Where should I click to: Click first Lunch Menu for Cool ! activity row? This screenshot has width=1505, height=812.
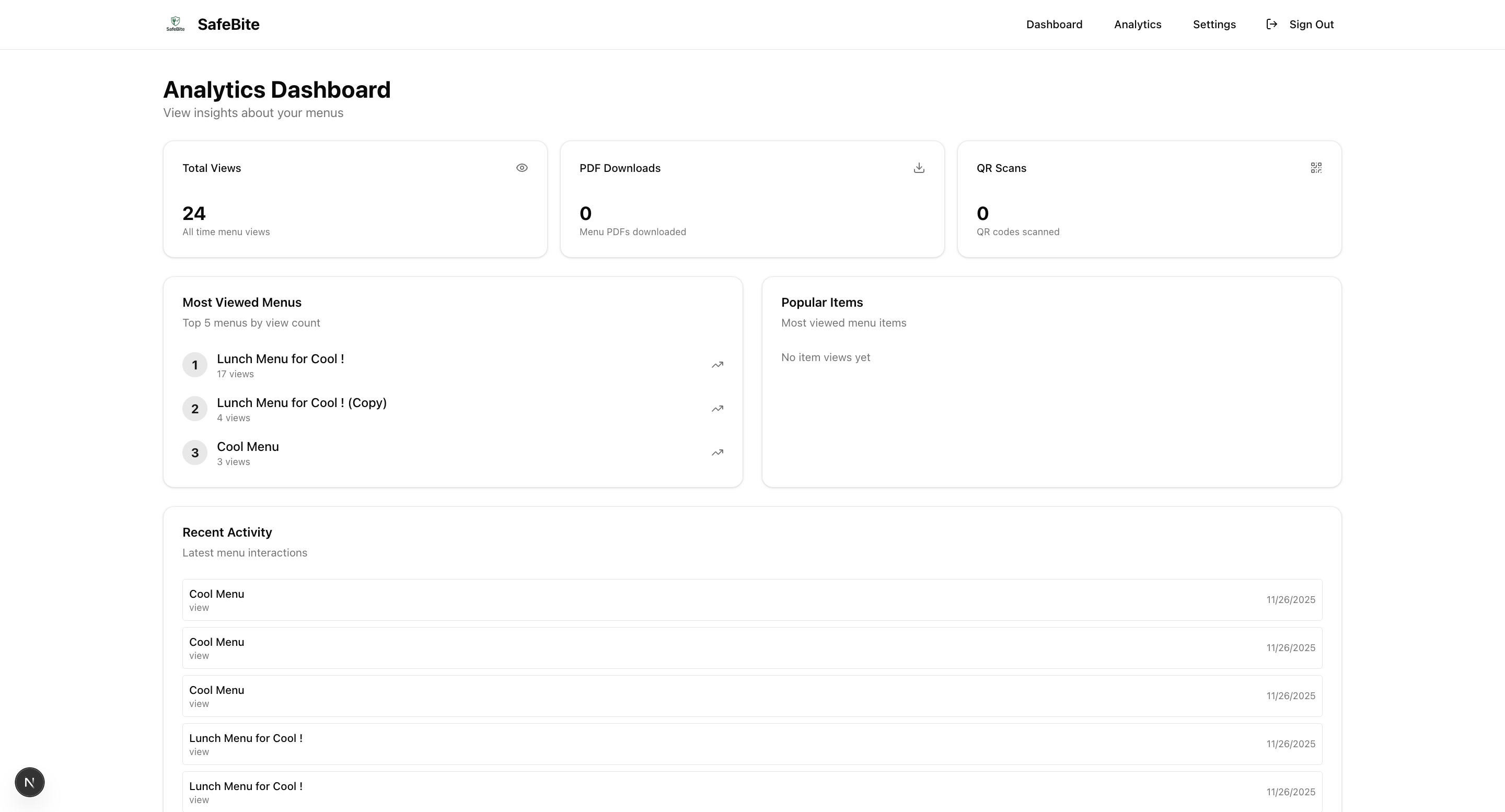pos(751,744)
